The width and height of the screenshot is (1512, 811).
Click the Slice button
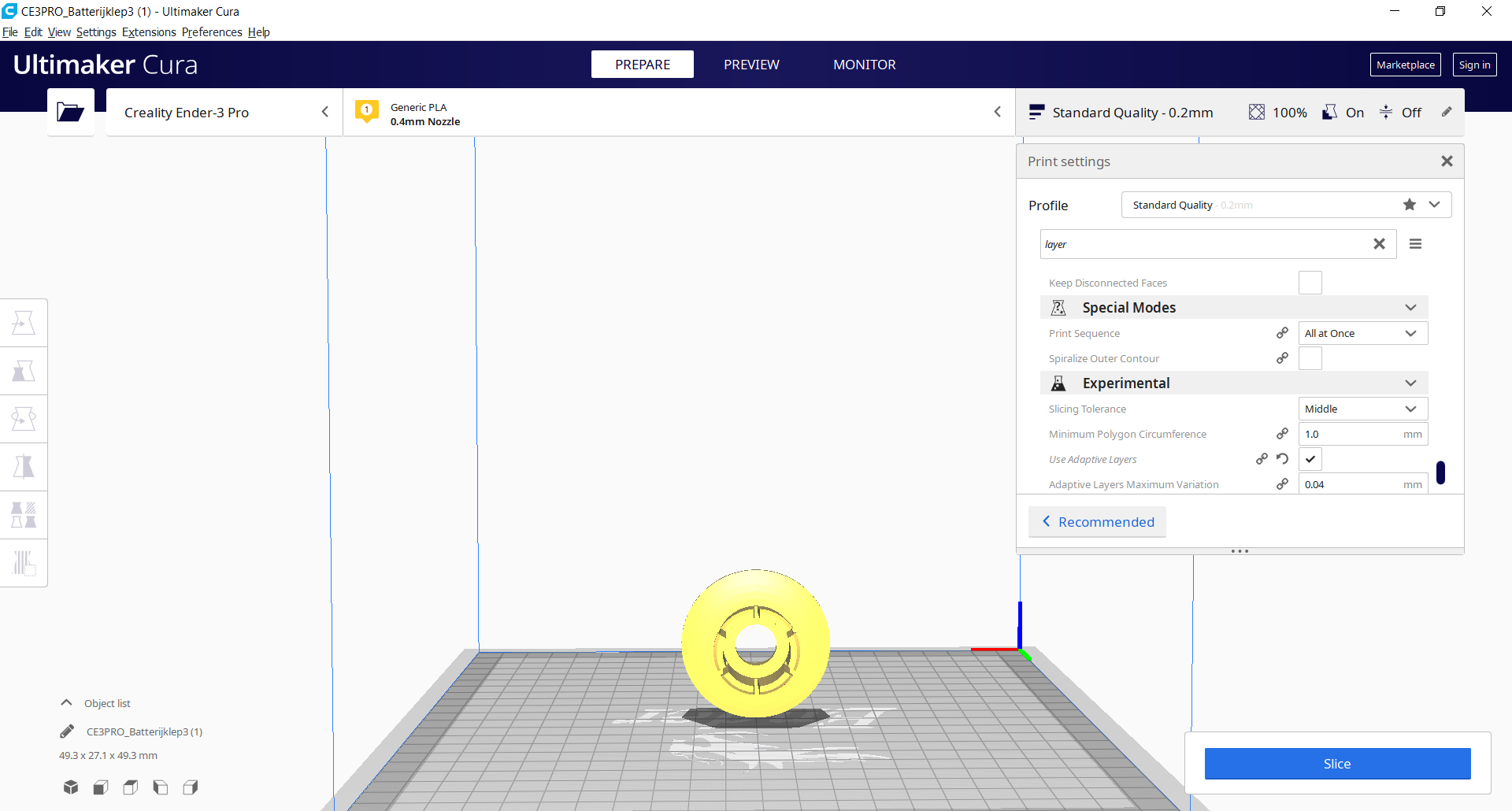coord(1337,764)
